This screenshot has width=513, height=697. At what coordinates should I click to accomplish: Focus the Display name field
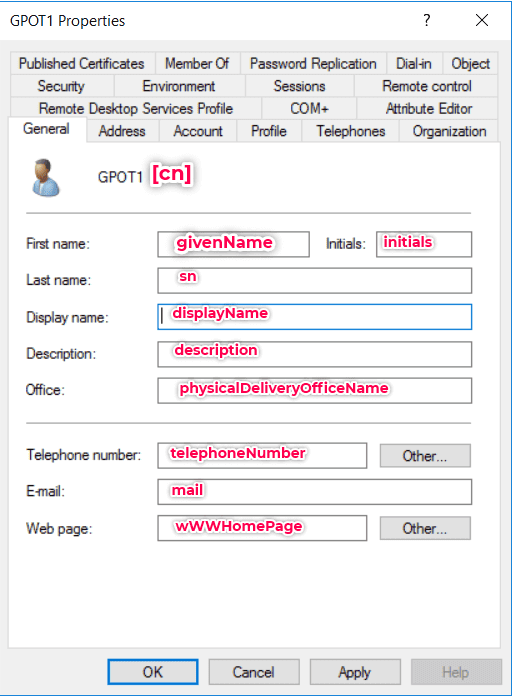pyautogui.click(x=315, y=317)
